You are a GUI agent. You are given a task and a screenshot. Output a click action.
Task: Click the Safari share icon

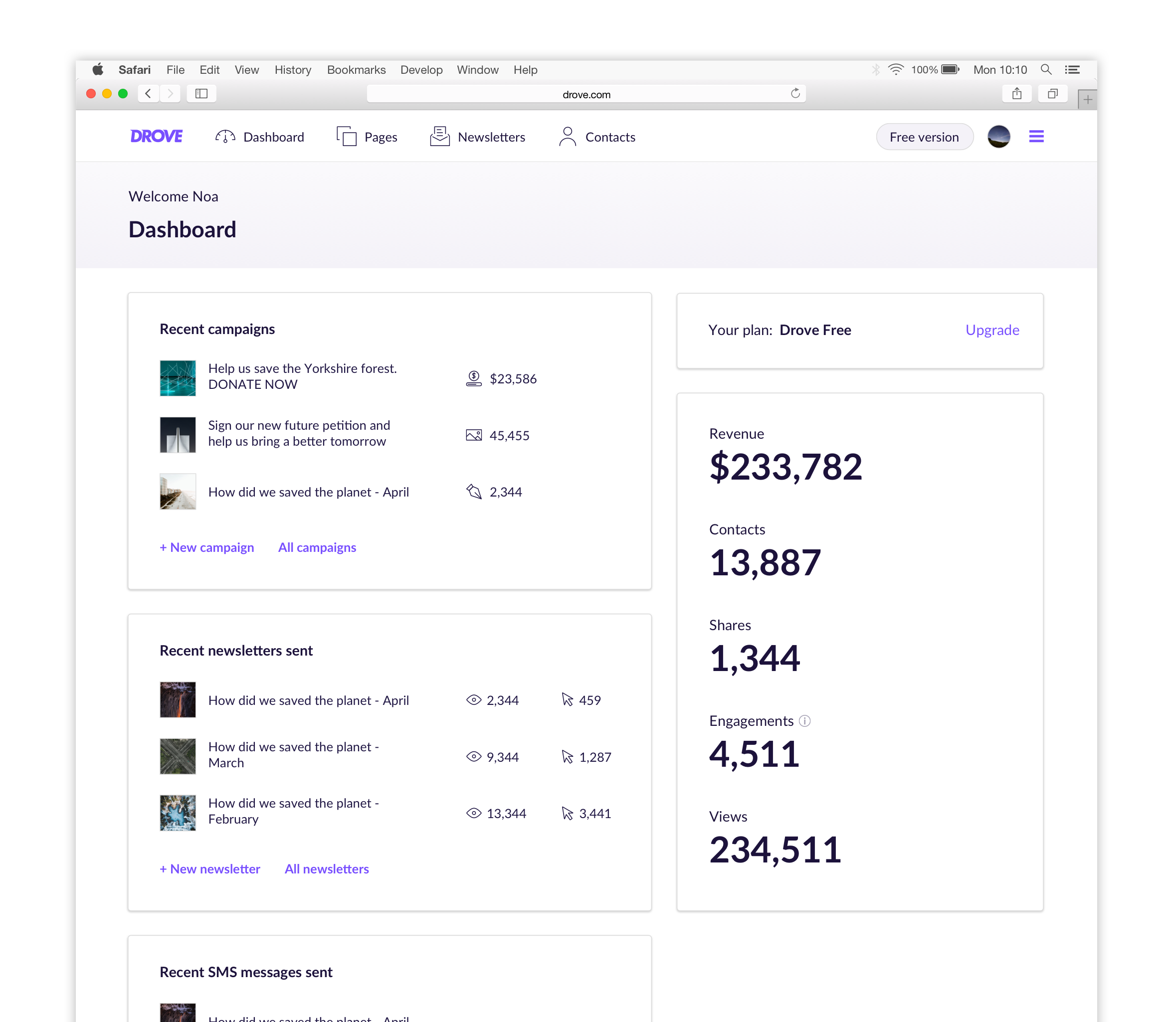[x=1017, y=94]
